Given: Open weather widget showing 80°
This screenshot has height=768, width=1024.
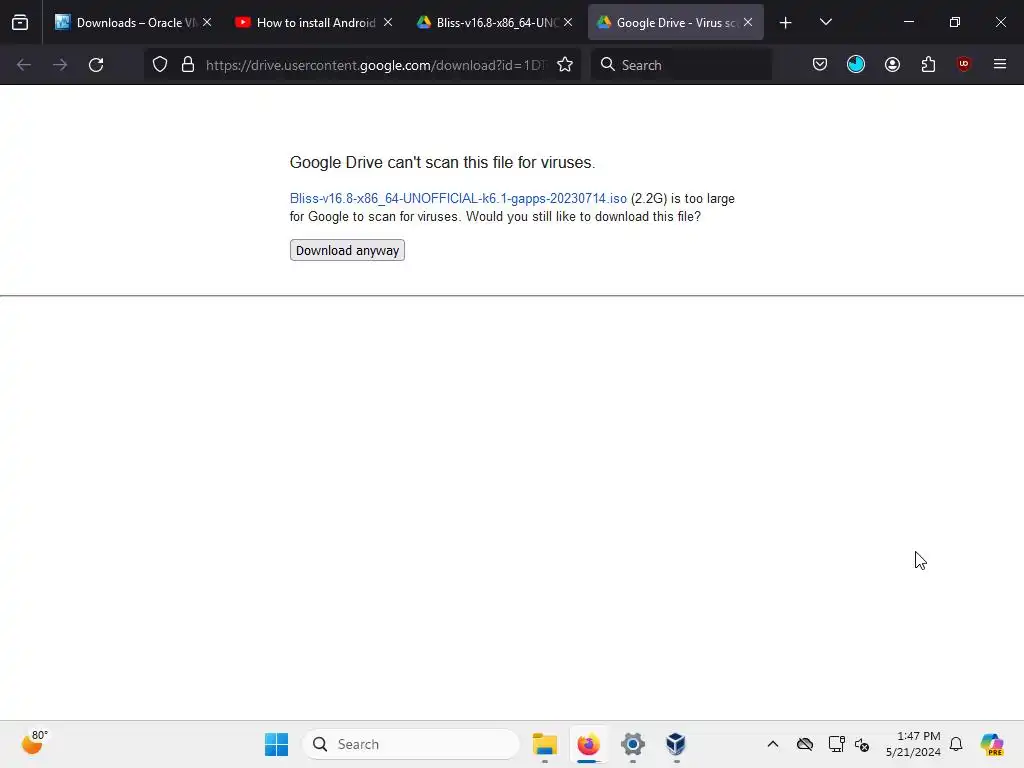Looking at the screenshot, I should click(x=34, y=743).
